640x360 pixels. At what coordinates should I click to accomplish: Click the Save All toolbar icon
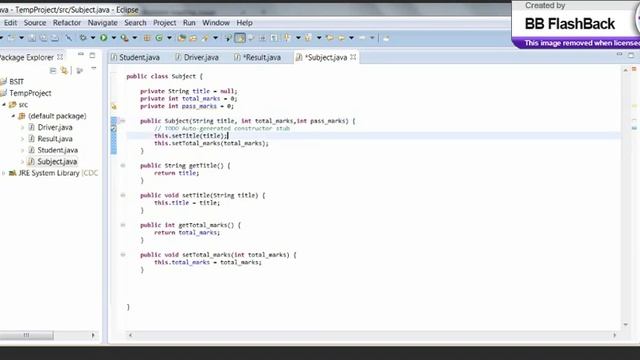43,38
